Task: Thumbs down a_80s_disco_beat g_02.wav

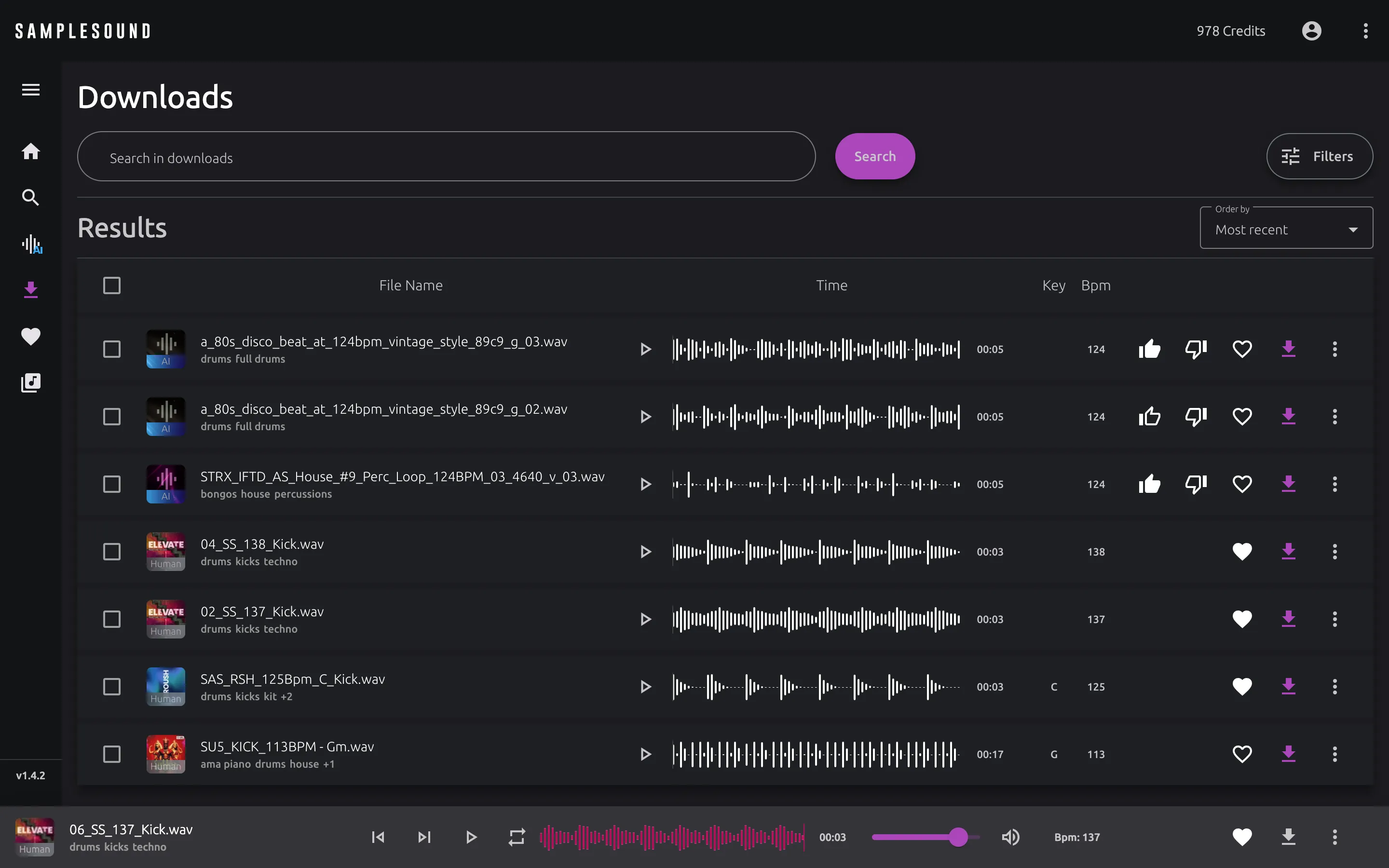Action: tap(1196, 417)
